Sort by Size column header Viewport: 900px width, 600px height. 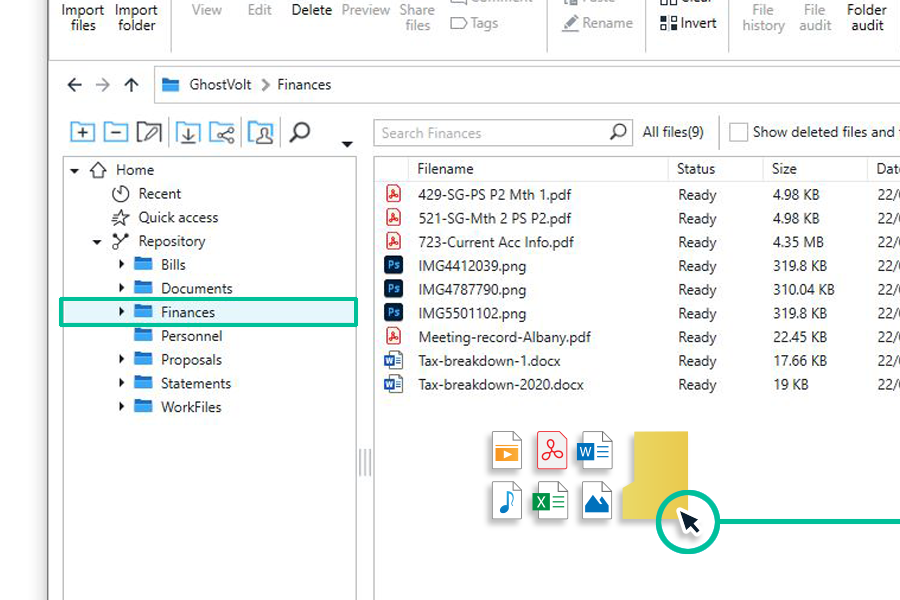784,169
